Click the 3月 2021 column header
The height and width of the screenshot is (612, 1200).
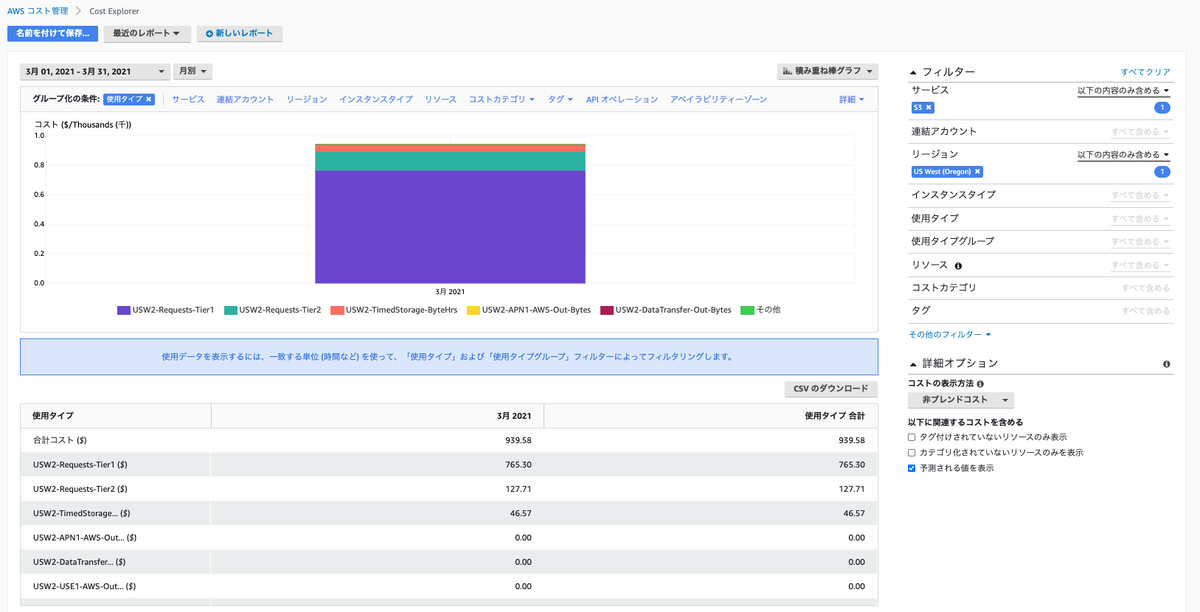tap(377, 415)
